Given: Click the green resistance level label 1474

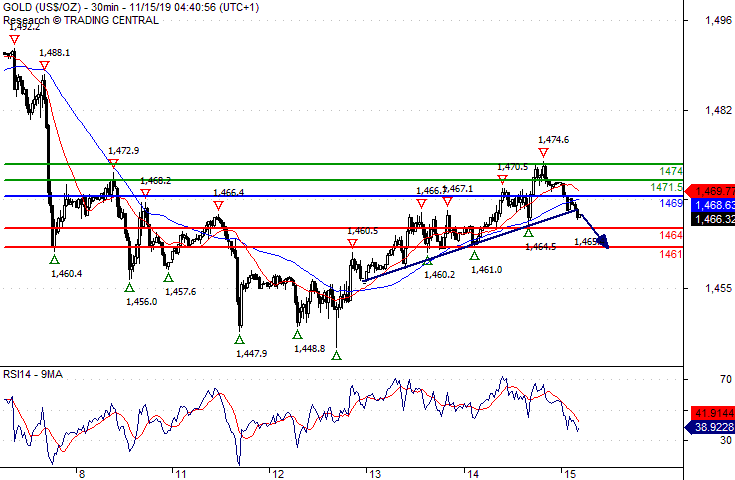Looking at the screenshot, I should point(671,171).
